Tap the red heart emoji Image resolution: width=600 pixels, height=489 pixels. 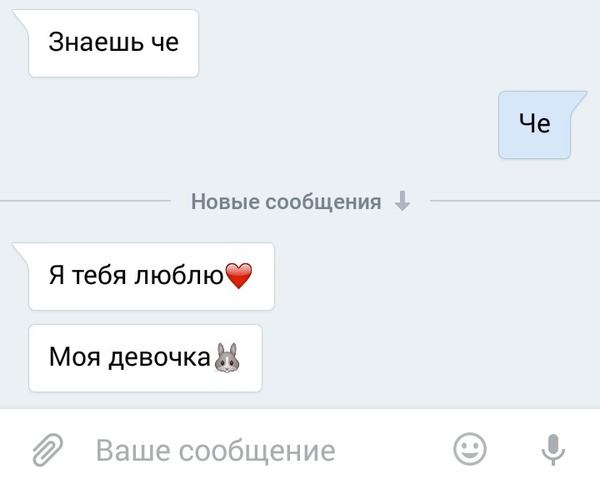point(239,275)
